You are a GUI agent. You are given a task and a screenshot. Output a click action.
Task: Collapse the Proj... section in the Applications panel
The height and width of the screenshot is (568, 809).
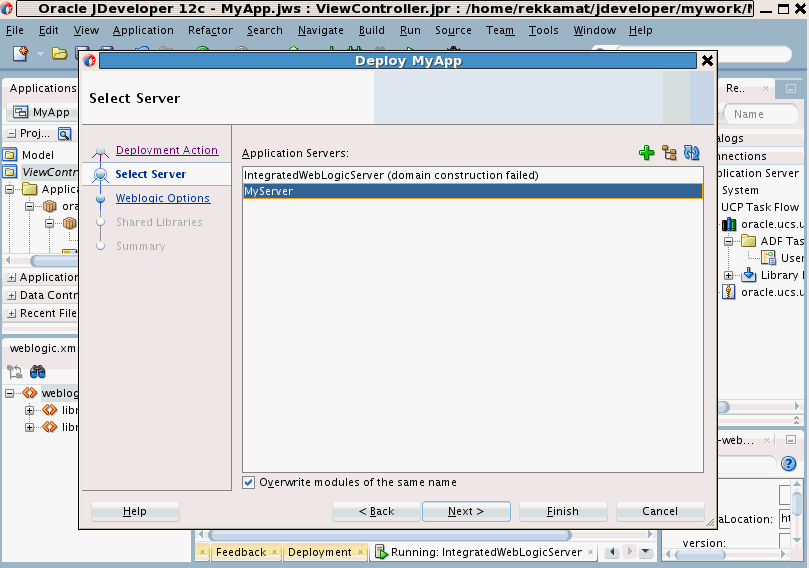(x=11, y=134)
